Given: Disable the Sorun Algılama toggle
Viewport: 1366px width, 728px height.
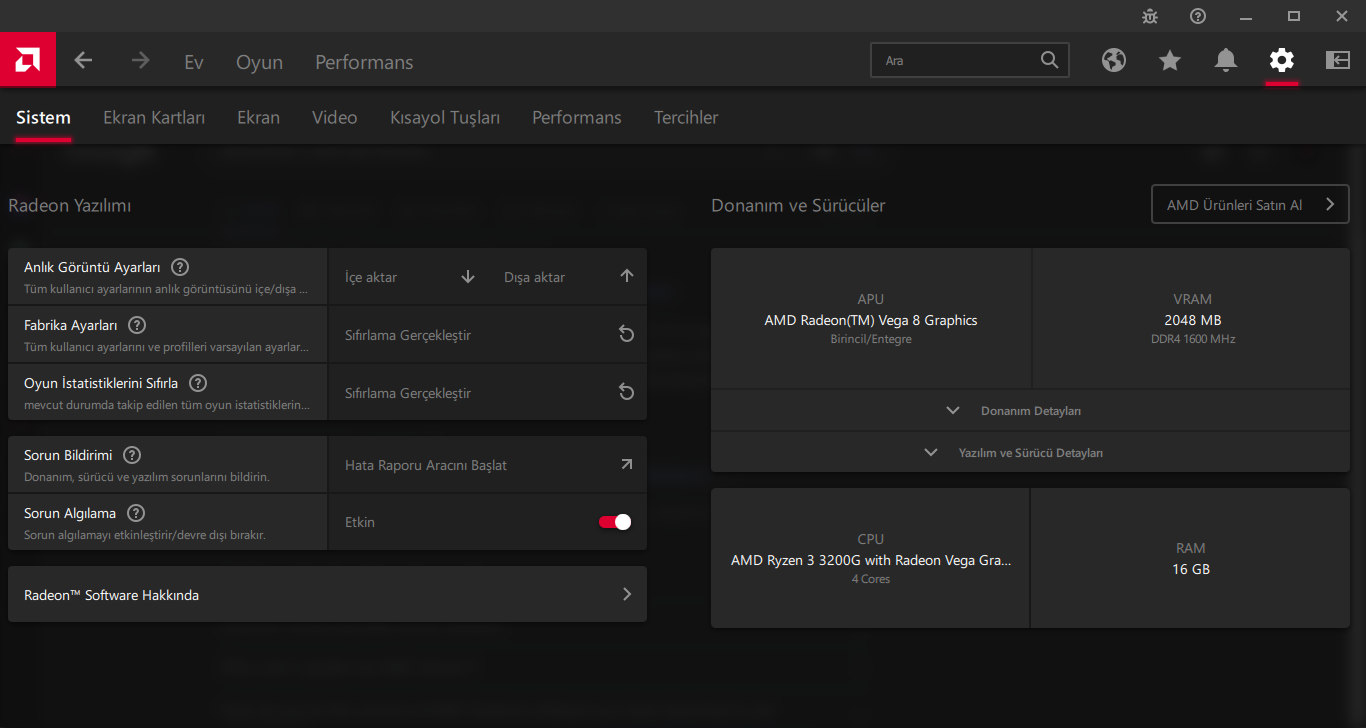Looking at the screenshot, I should pos(615,522).
